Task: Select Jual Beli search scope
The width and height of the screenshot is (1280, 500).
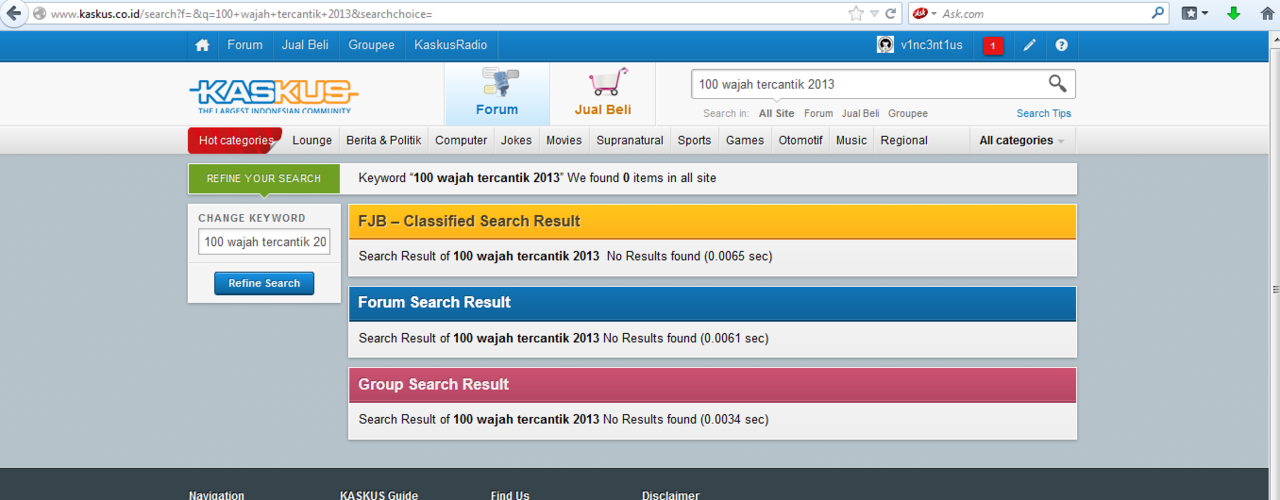Action: [x=860, y=114]
